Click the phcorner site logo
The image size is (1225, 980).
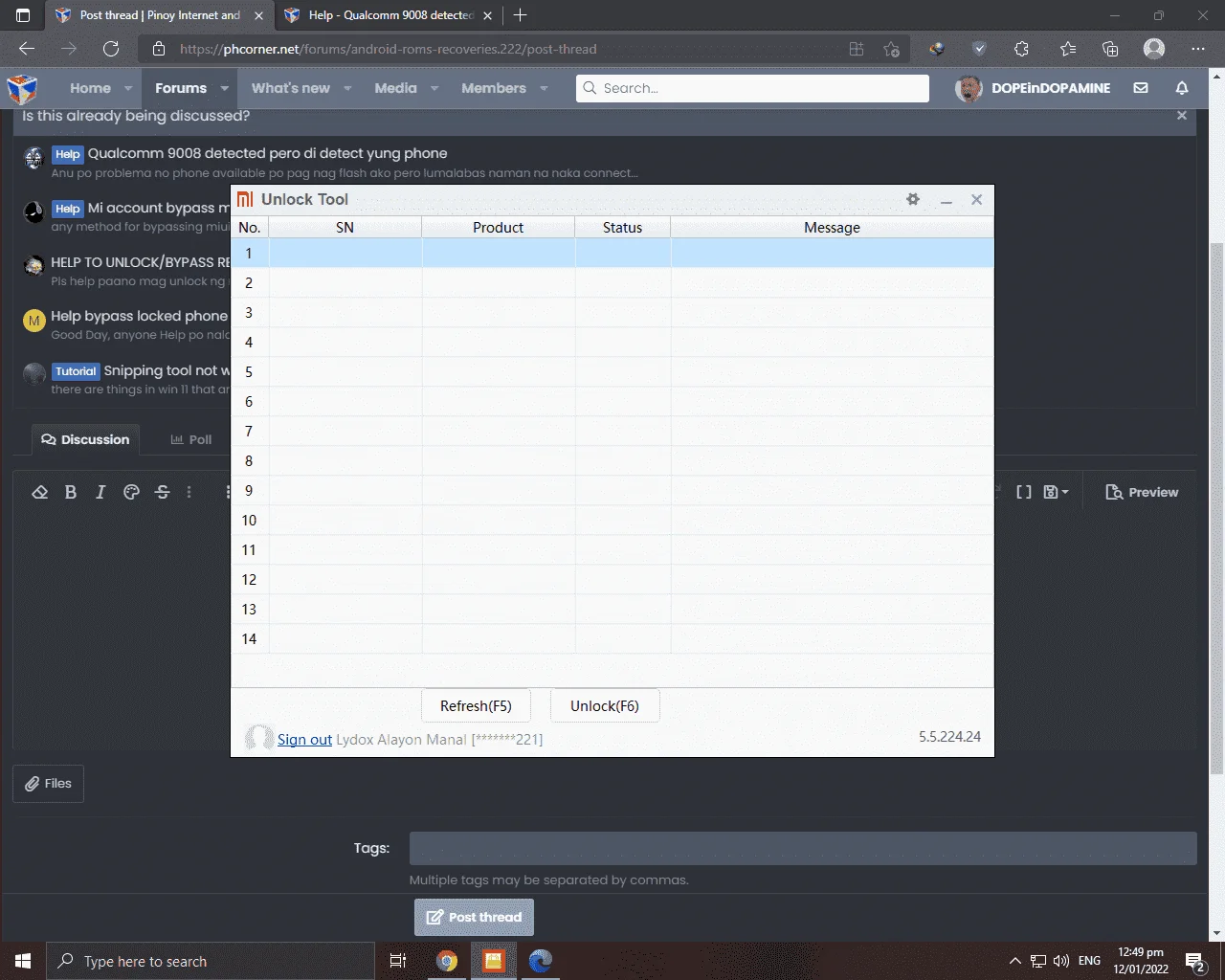click(x=22, y=88)
